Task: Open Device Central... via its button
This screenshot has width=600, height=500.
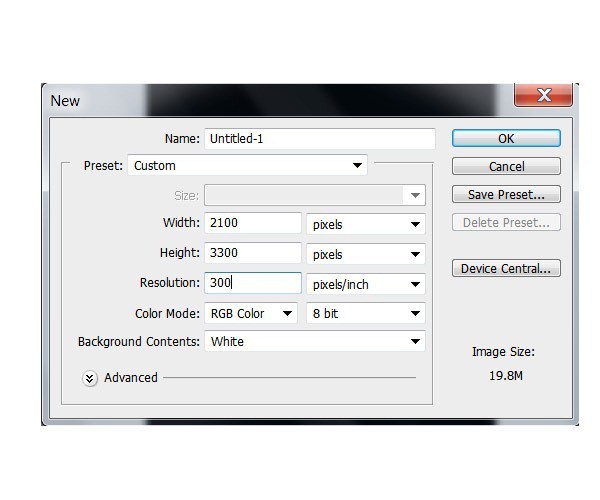Action: click(x=506, y=269)
